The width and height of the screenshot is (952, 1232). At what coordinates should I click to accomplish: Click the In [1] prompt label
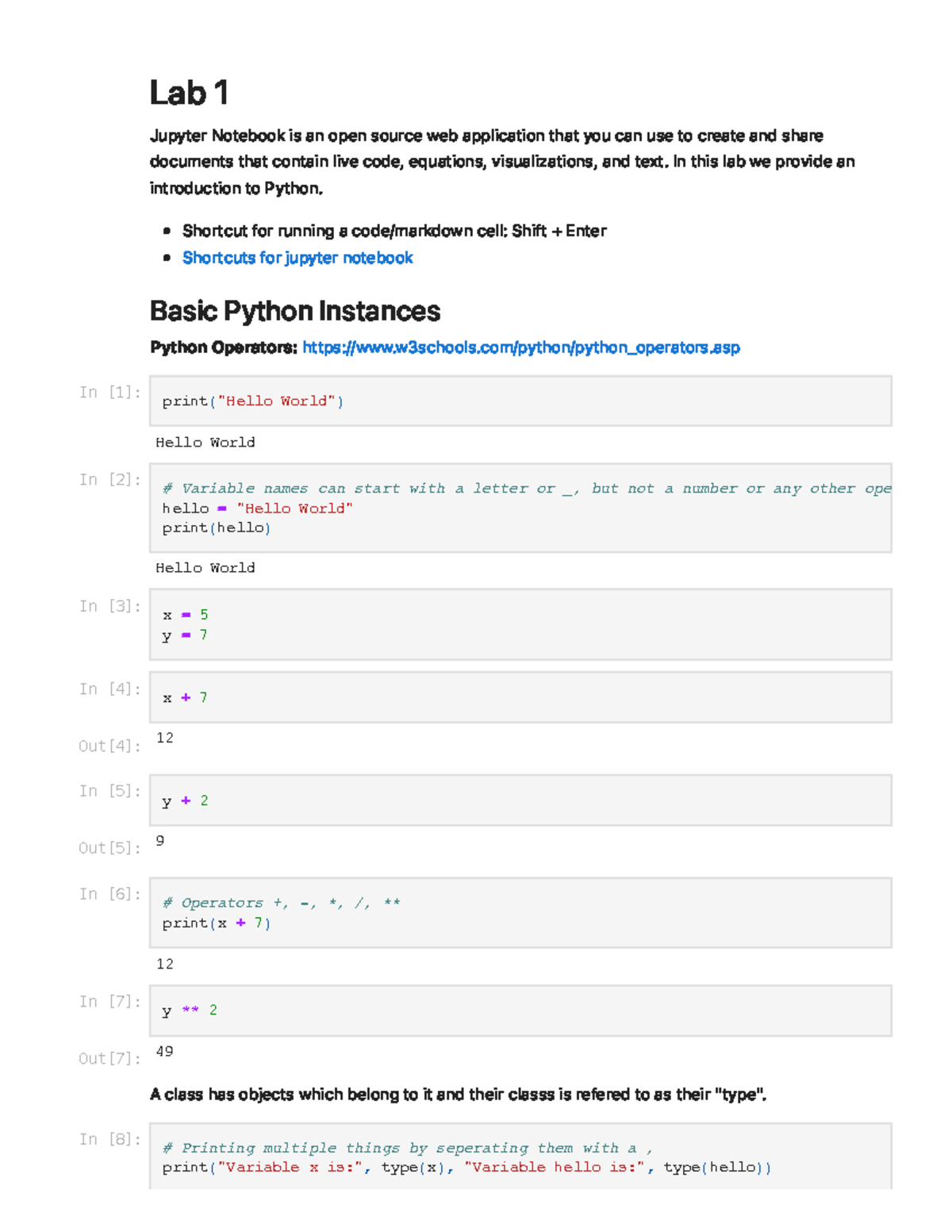[x=109, y=393]
